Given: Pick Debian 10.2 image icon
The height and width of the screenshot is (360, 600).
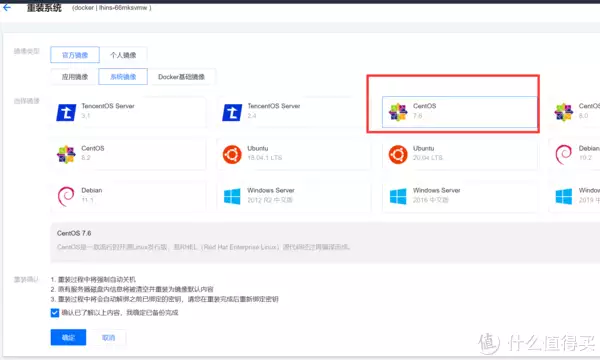Looking at the screenshot, I should pyautogui.click(x=563, y=155).
